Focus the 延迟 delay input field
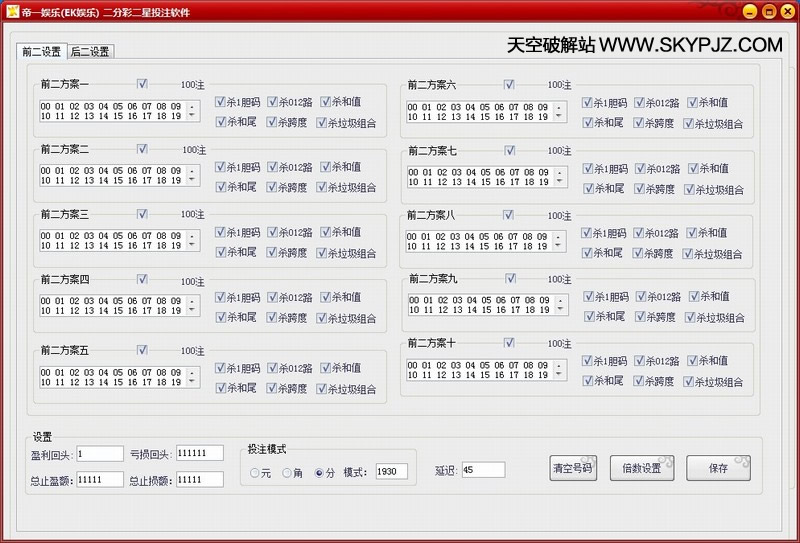 point(483,469)
